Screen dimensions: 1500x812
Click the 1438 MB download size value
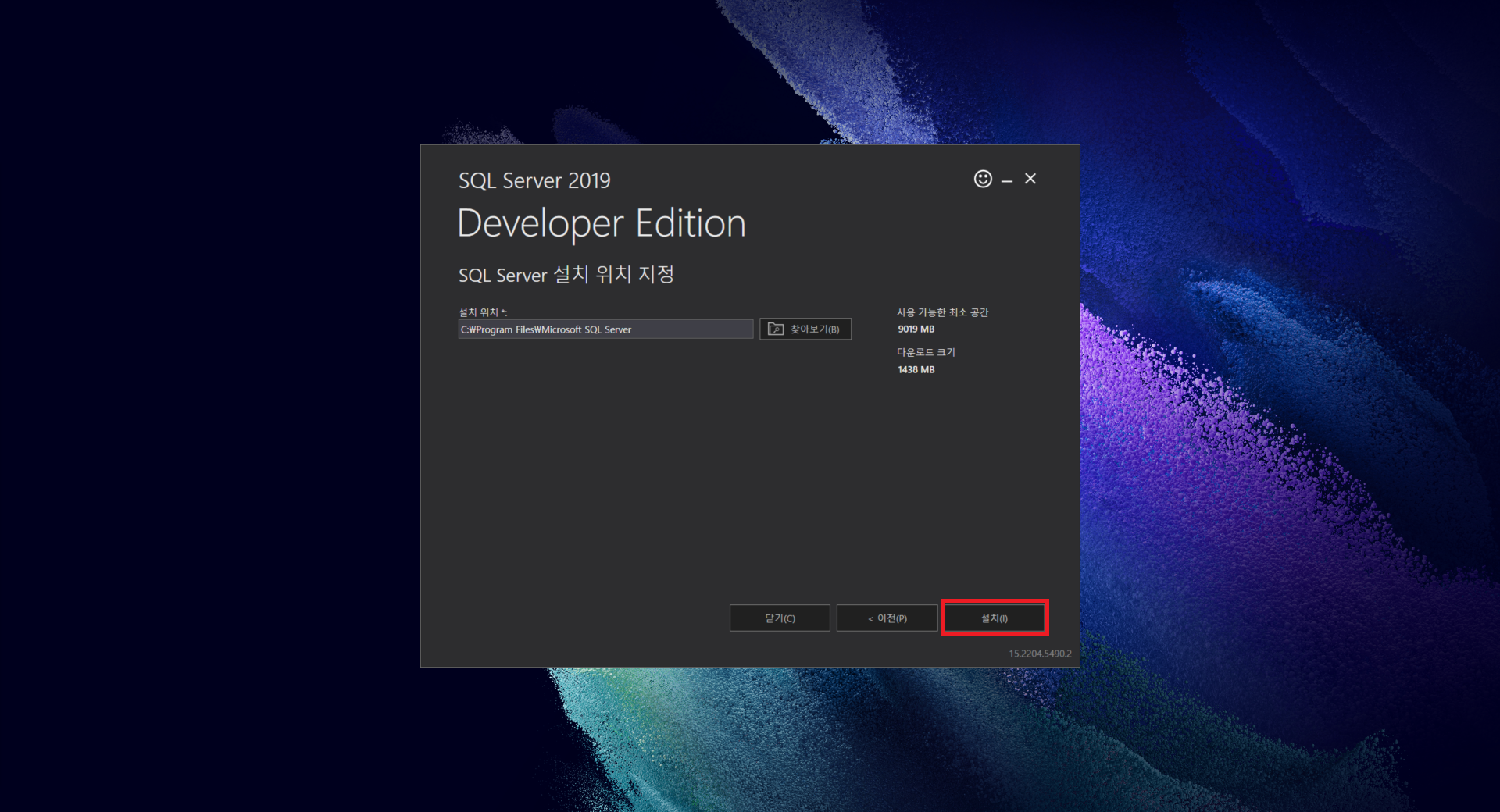(916, 370)
